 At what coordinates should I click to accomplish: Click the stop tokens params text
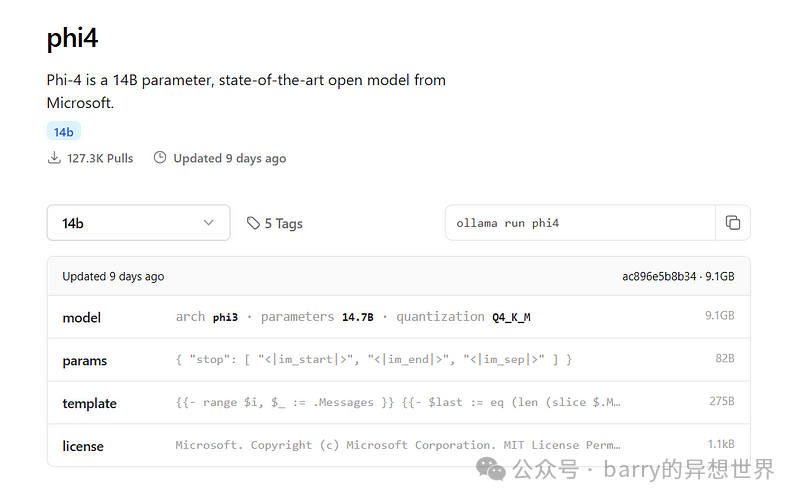point(373,359)
